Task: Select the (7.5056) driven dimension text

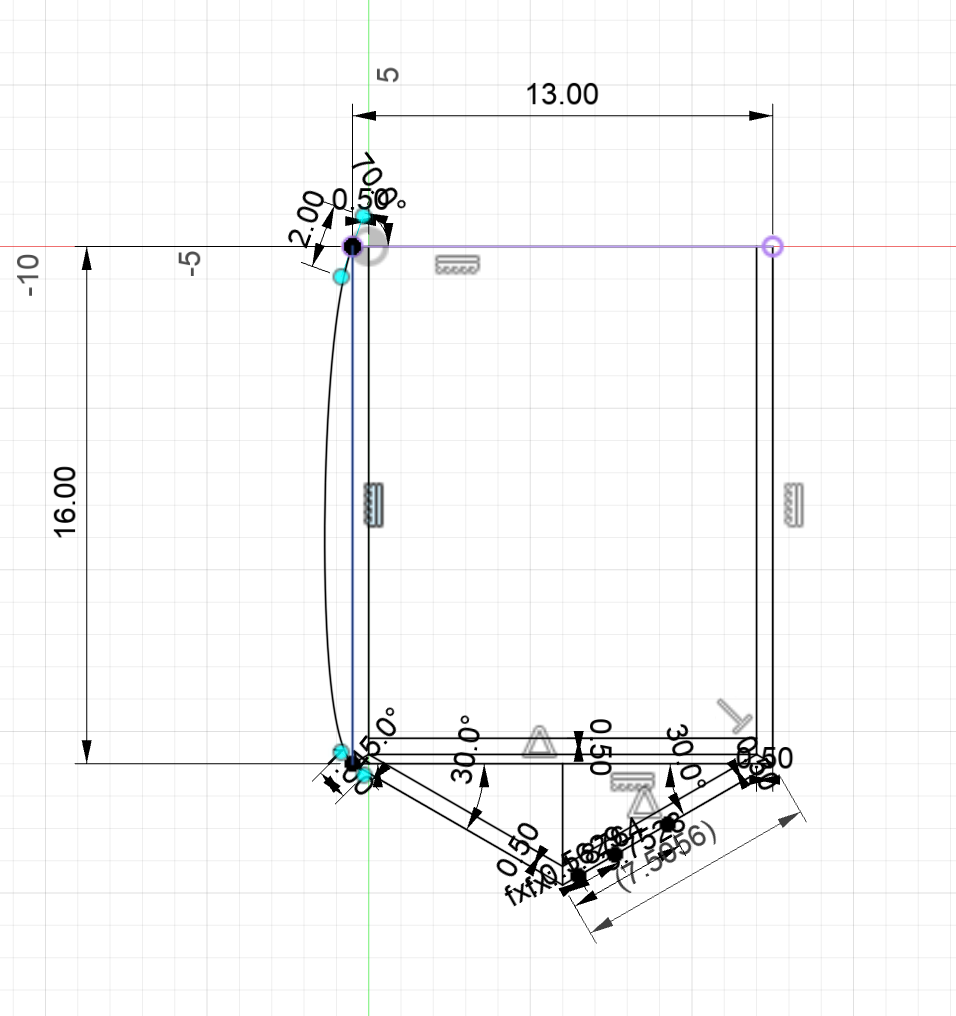Action: (x=666, y=855)
